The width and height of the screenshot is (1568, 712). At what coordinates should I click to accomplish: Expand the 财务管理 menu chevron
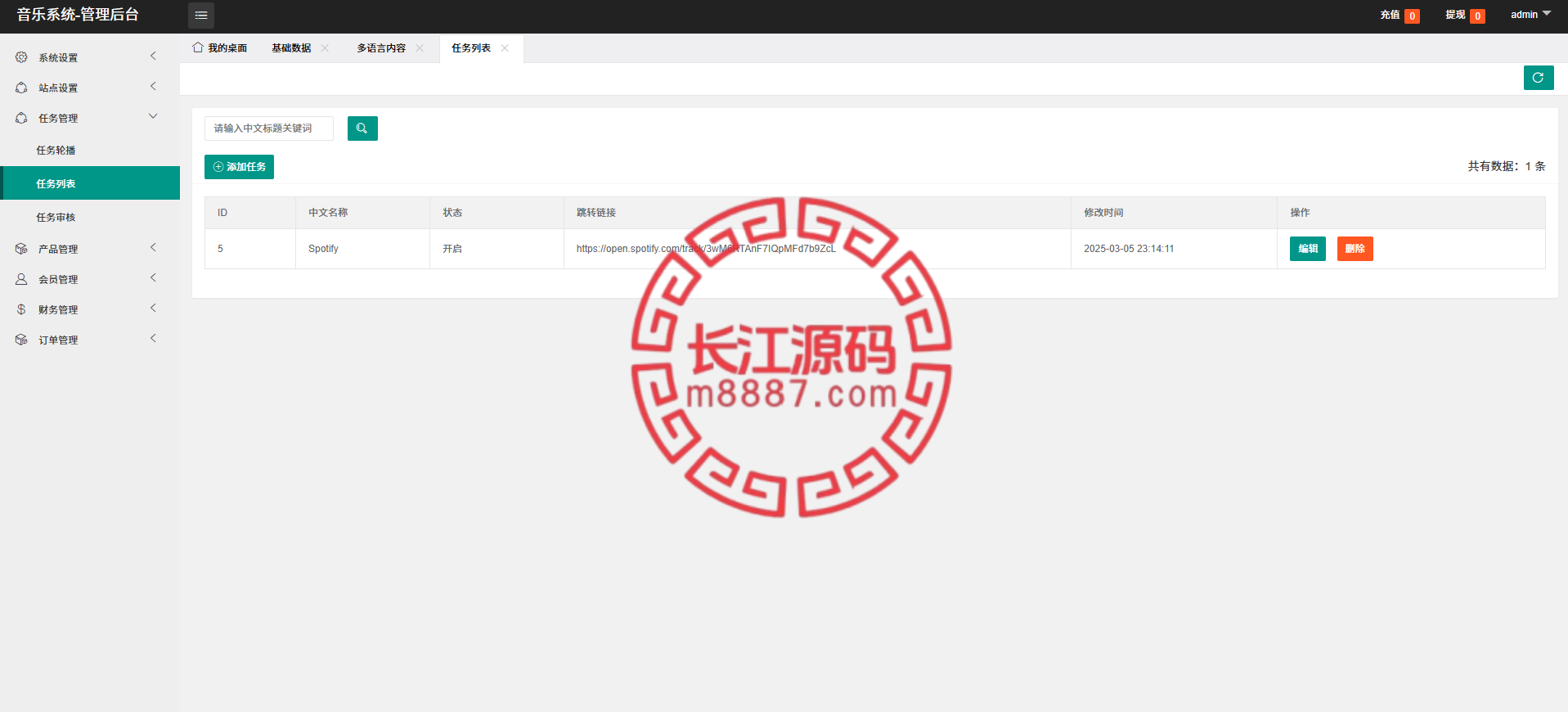153,308
